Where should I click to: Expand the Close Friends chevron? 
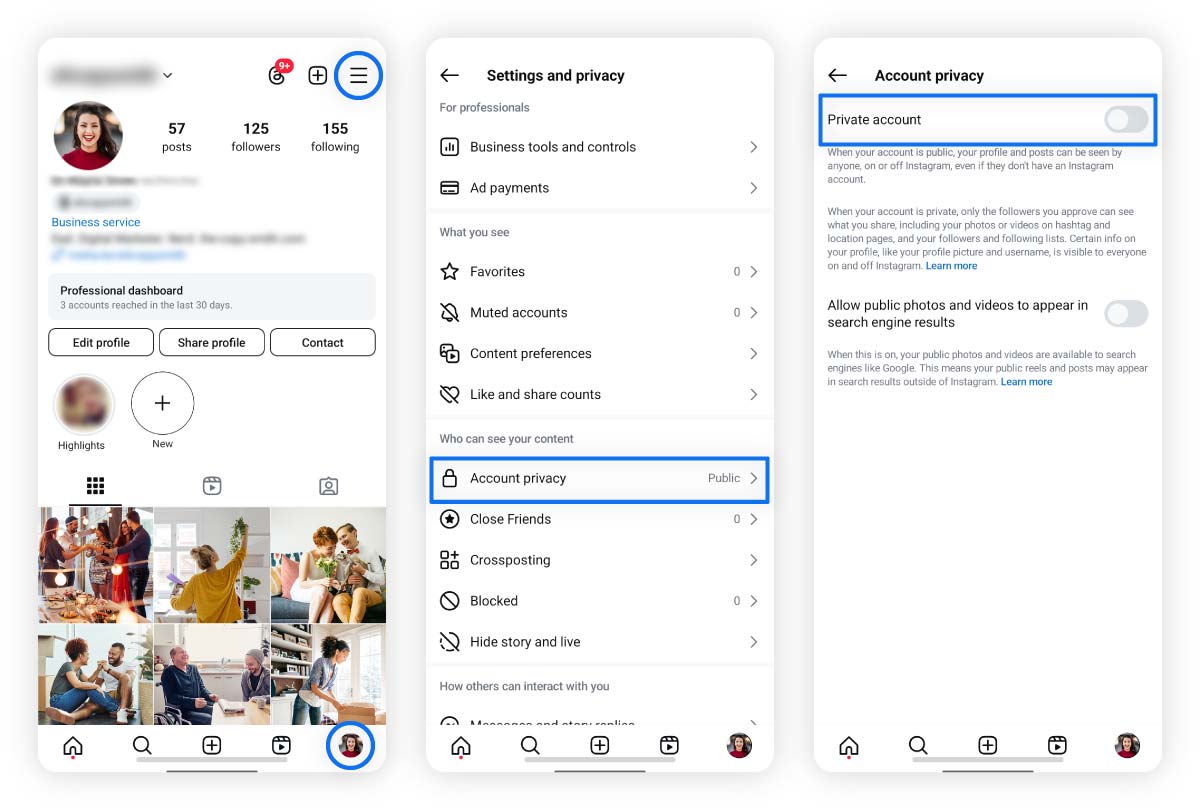point(754,519)
